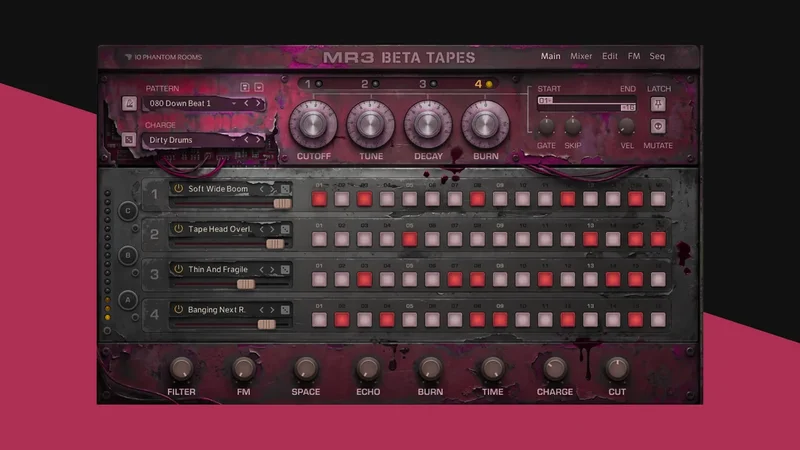
Task: Choose next sound for Banging Next R.
Action: [x=272, y=310]
